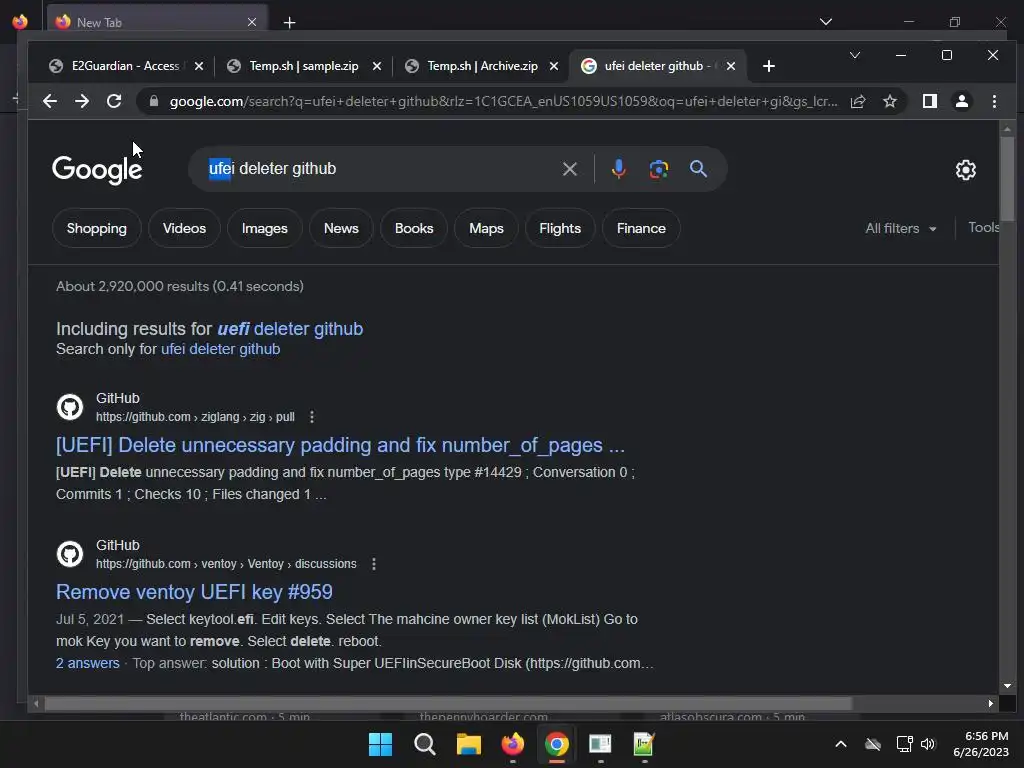Viewport: 1024px width, 768px height.
Task: Open the Chrome profile icon
Action: [961, 101]
